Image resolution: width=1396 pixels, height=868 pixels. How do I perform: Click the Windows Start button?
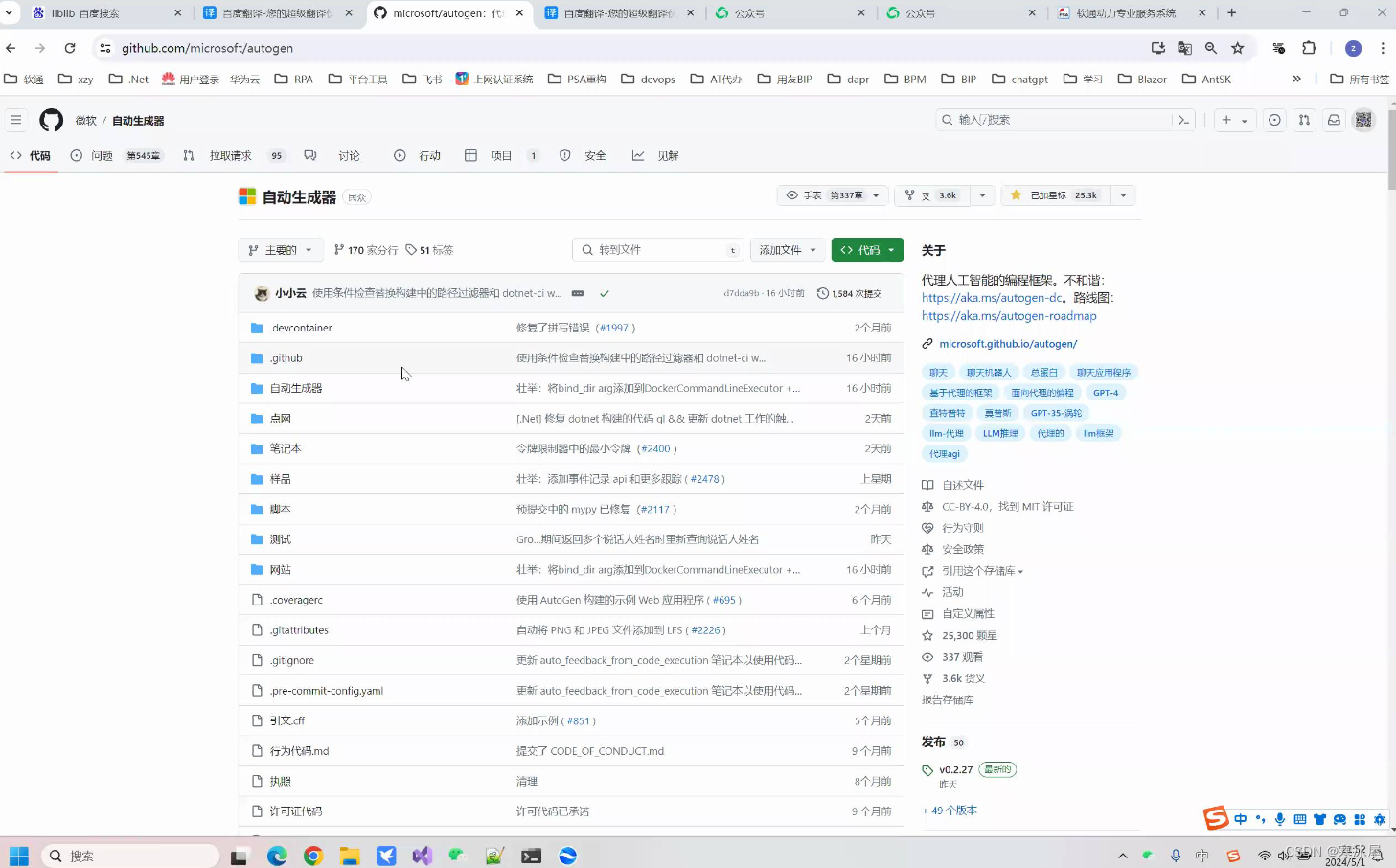(19, 856)
